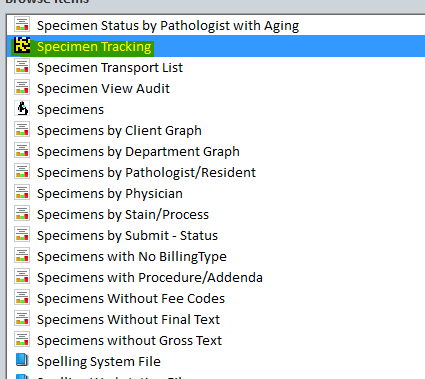This screenshot has height=379, width=425.
Task: Click the Spelling System File book icon
Action: [22, 361]
